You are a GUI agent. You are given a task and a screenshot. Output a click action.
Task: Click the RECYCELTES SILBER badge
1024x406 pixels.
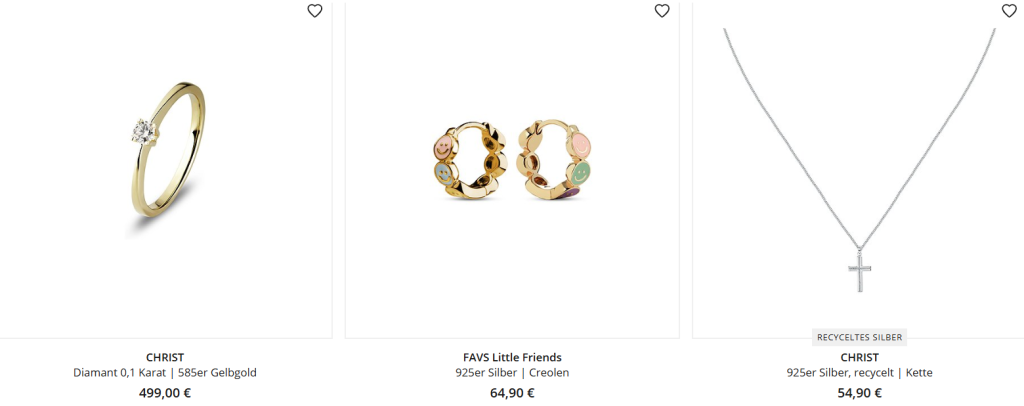[859, 337]
